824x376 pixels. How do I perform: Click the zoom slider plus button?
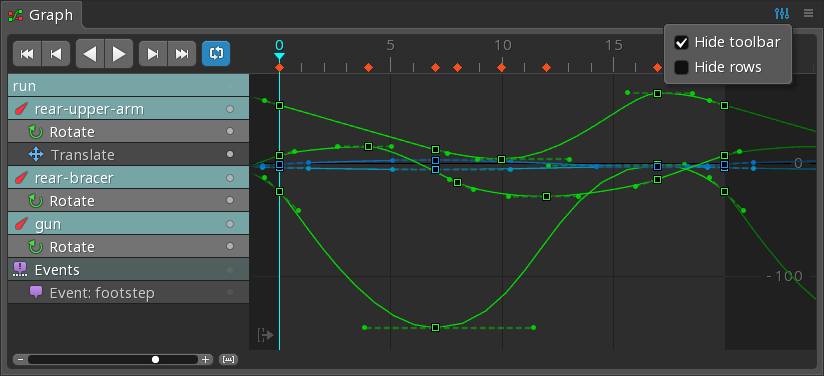click(205, 360)
